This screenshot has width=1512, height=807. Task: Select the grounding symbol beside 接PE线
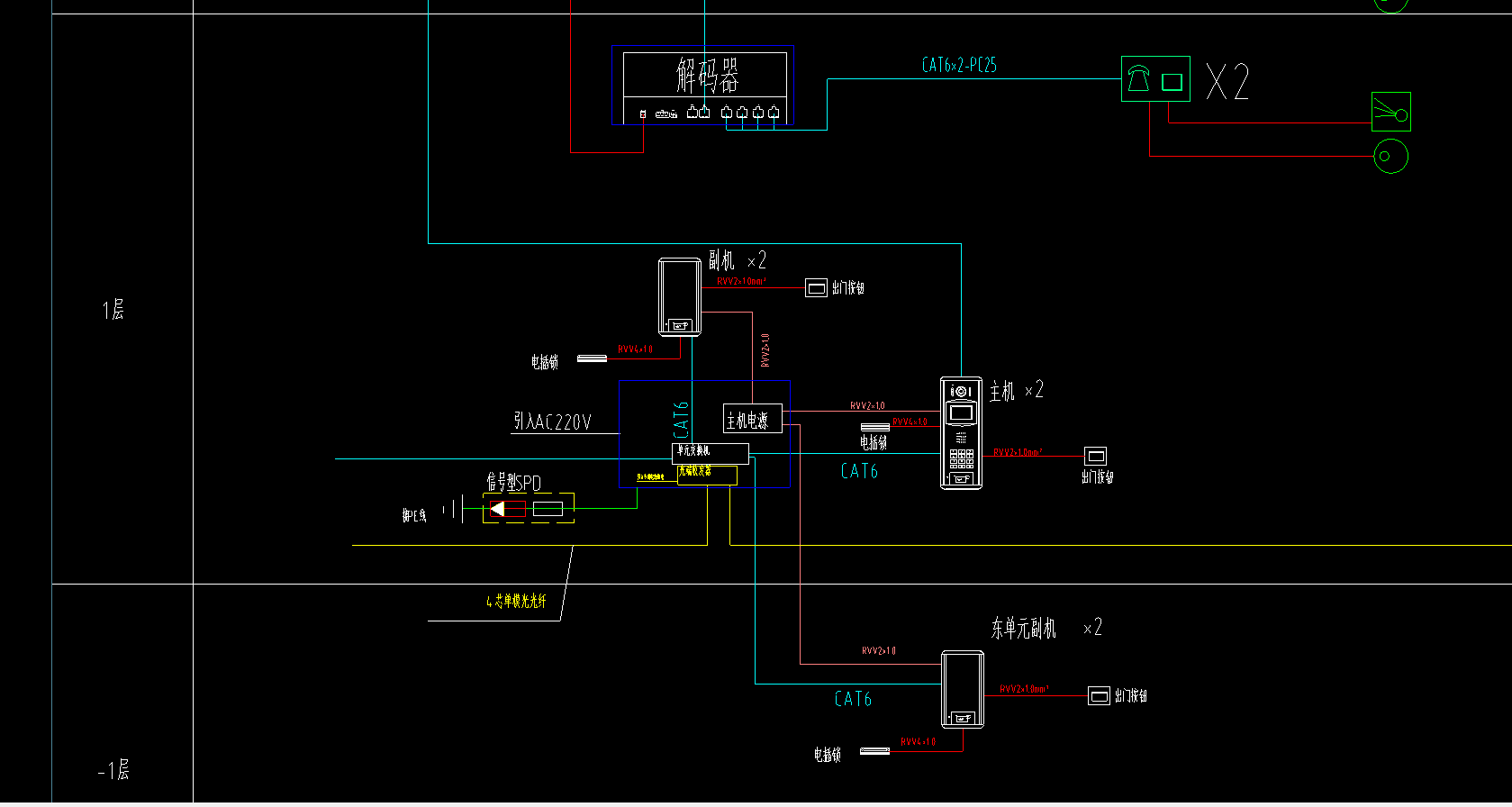tap(453, 510)
